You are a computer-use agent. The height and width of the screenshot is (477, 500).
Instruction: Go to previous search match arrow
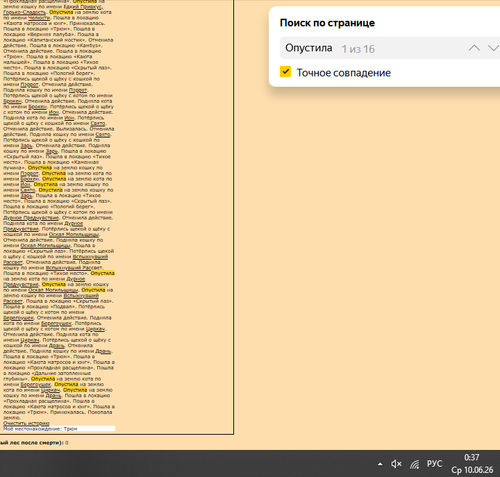(x=474, y=48)
